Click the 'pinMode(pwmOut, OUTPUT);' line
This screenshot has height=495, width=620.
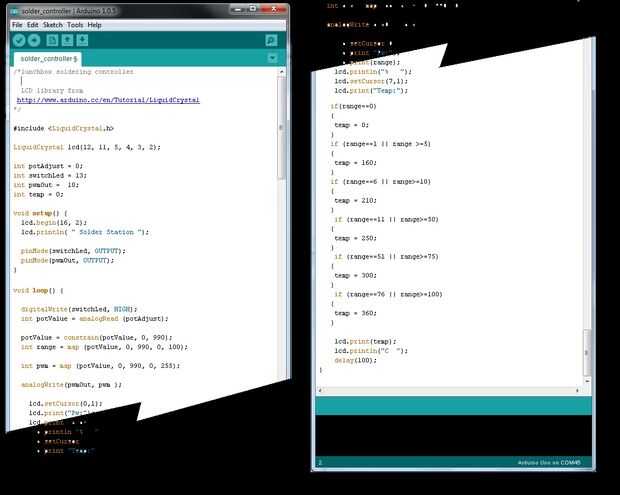click(67, 261)
